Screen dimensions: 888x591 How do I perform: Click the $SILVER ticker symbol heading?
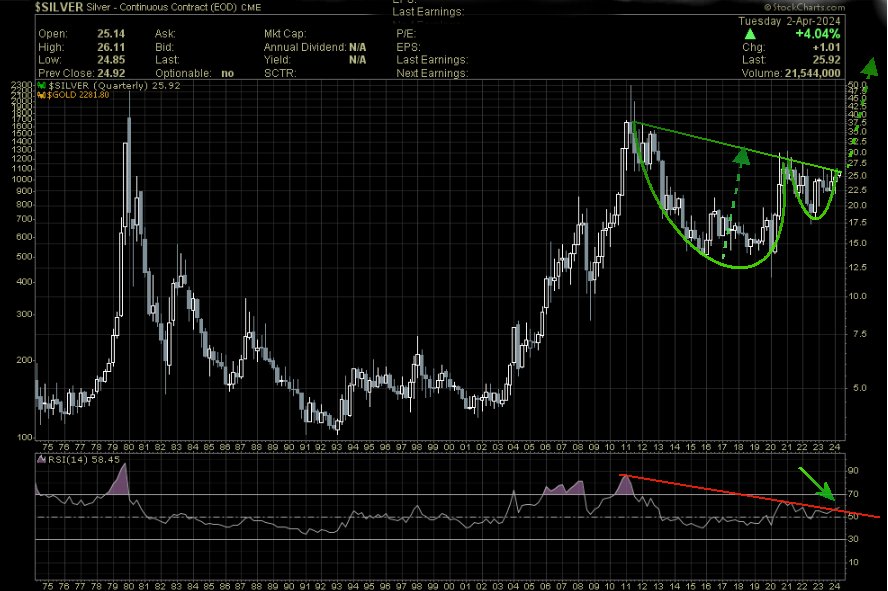coord(39,6)
